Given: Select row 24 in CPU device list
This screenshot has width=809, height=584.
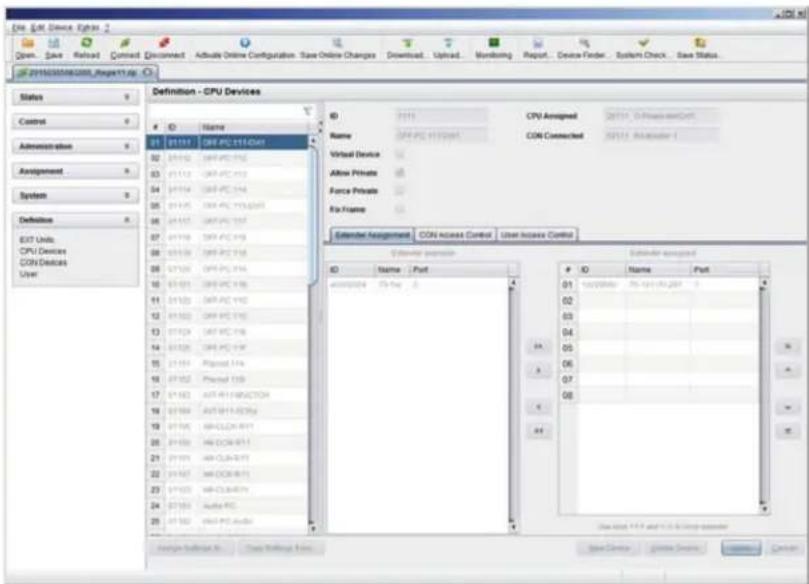Looking at the screenshot, I should point(228,506).
